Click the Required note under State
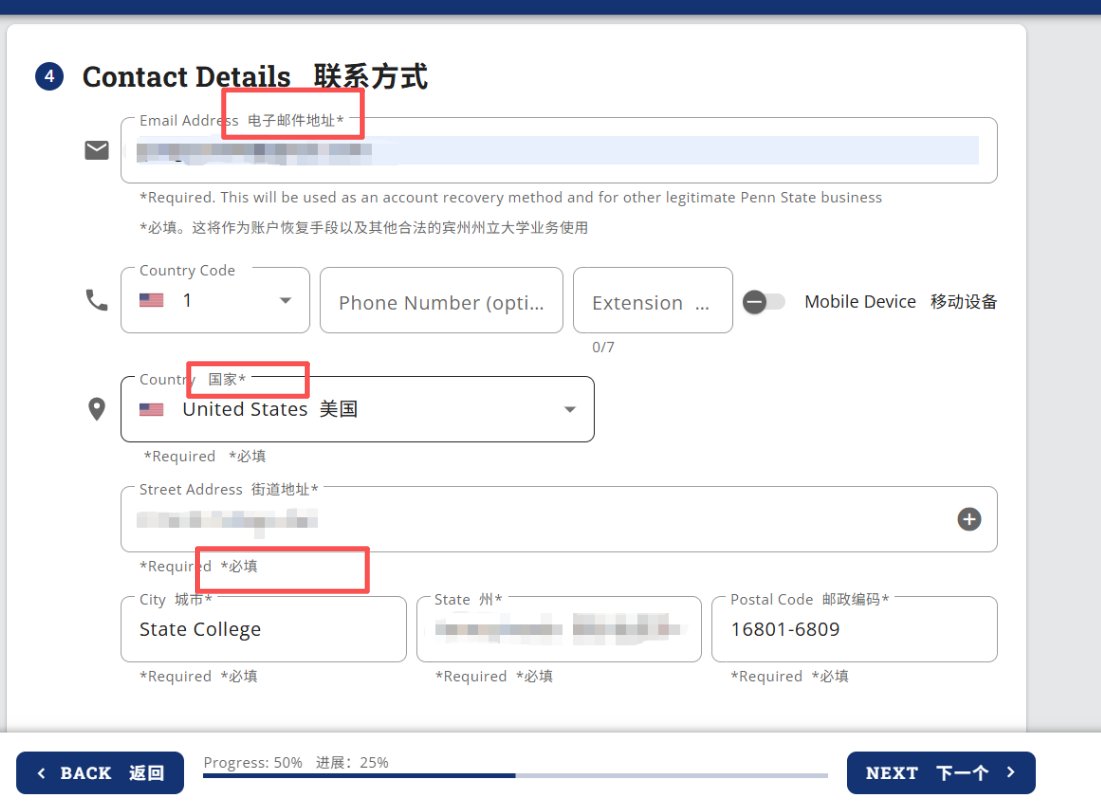The width and height of the screenshot is (1101, 811). tap(494, 676)
